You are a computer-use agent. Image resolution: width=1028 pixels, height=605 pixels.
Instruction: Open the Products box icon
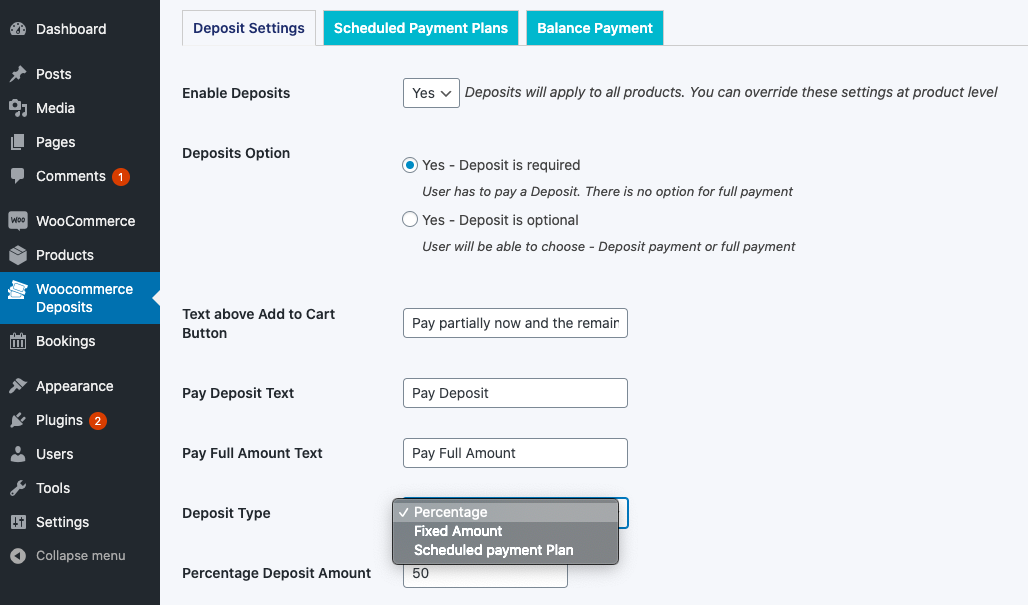click(x=18, y=255)
